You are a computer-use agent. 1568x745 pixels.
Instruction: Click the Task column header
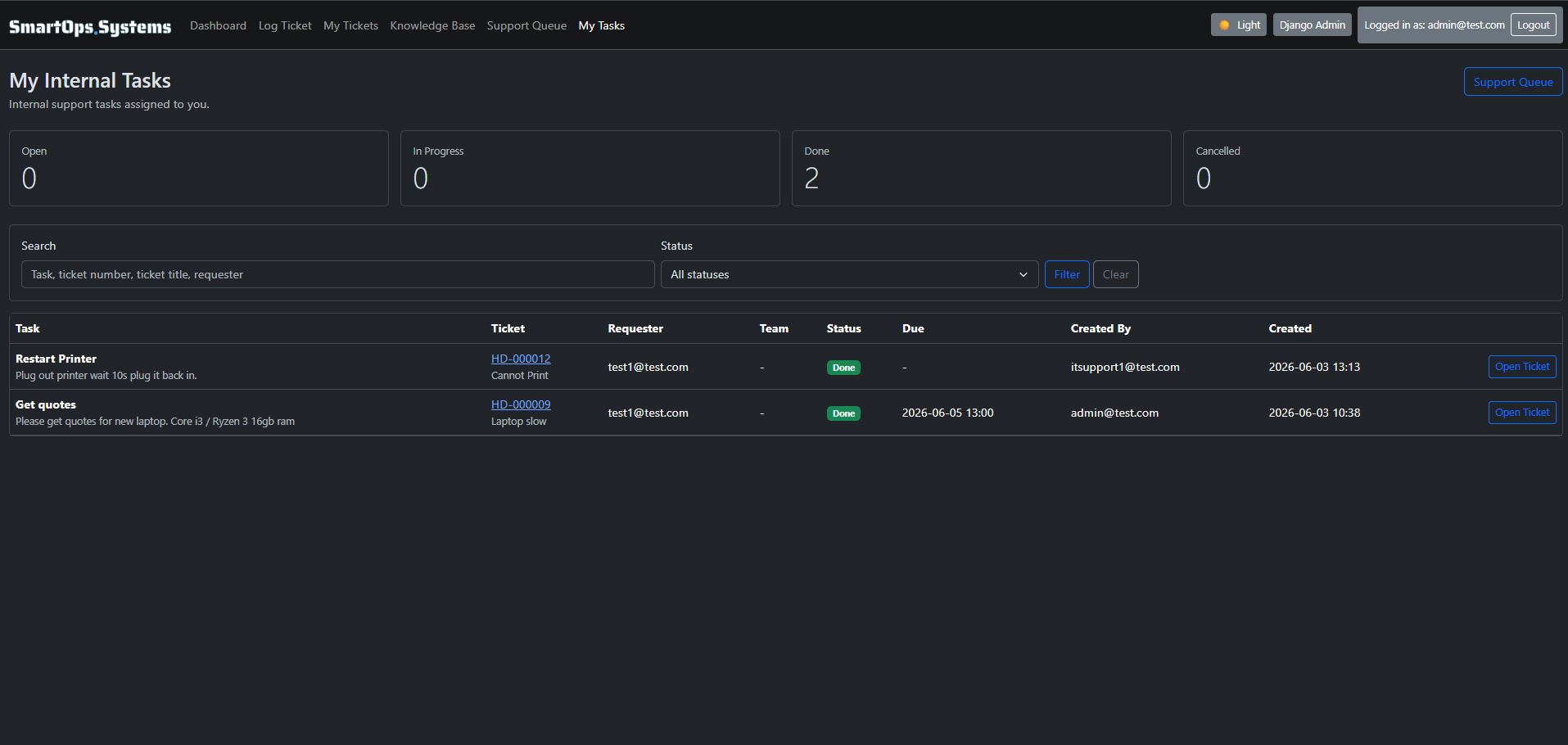[x=28, y=328]
